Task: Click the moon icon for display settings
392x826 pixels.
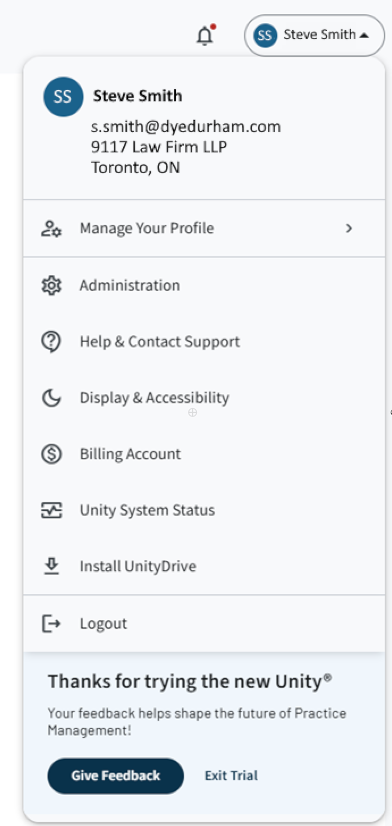Action: [x=51, y=398]
